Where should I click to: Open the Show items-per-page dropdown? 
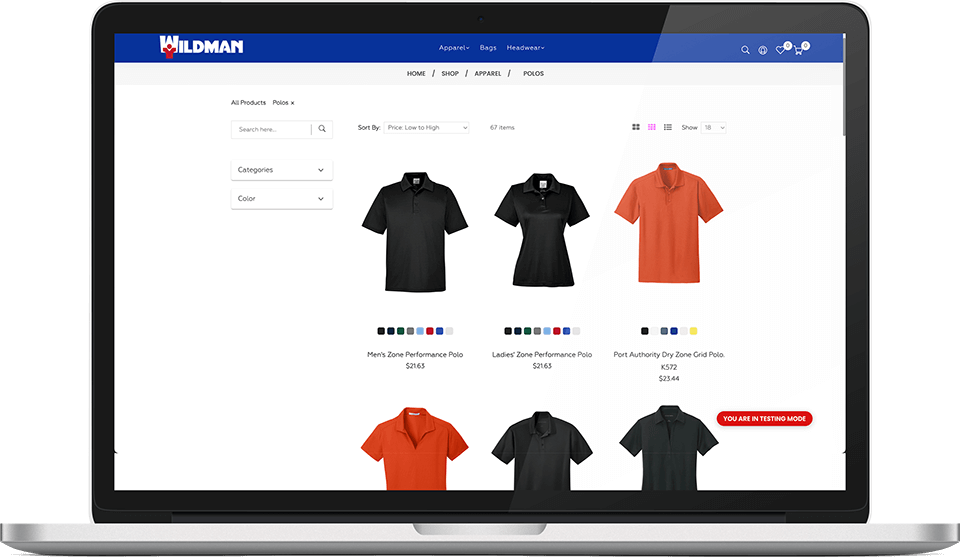click(x=714, y=128)
